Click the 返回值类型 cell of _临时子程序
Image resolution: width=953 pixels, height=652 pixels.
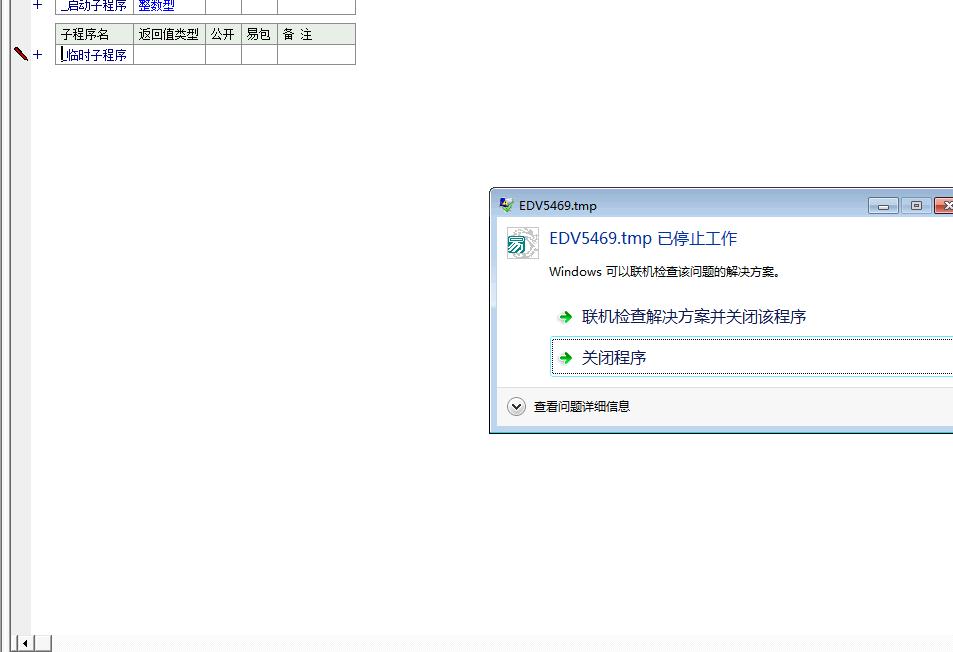coord(169,55)
